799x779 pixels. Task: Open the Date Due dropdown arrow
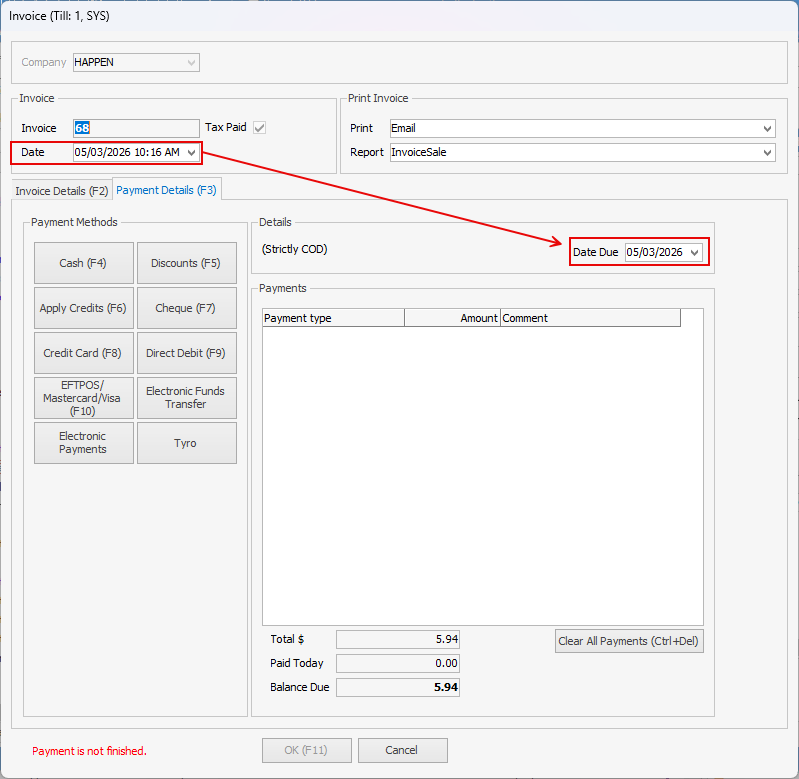click(695, 253)
